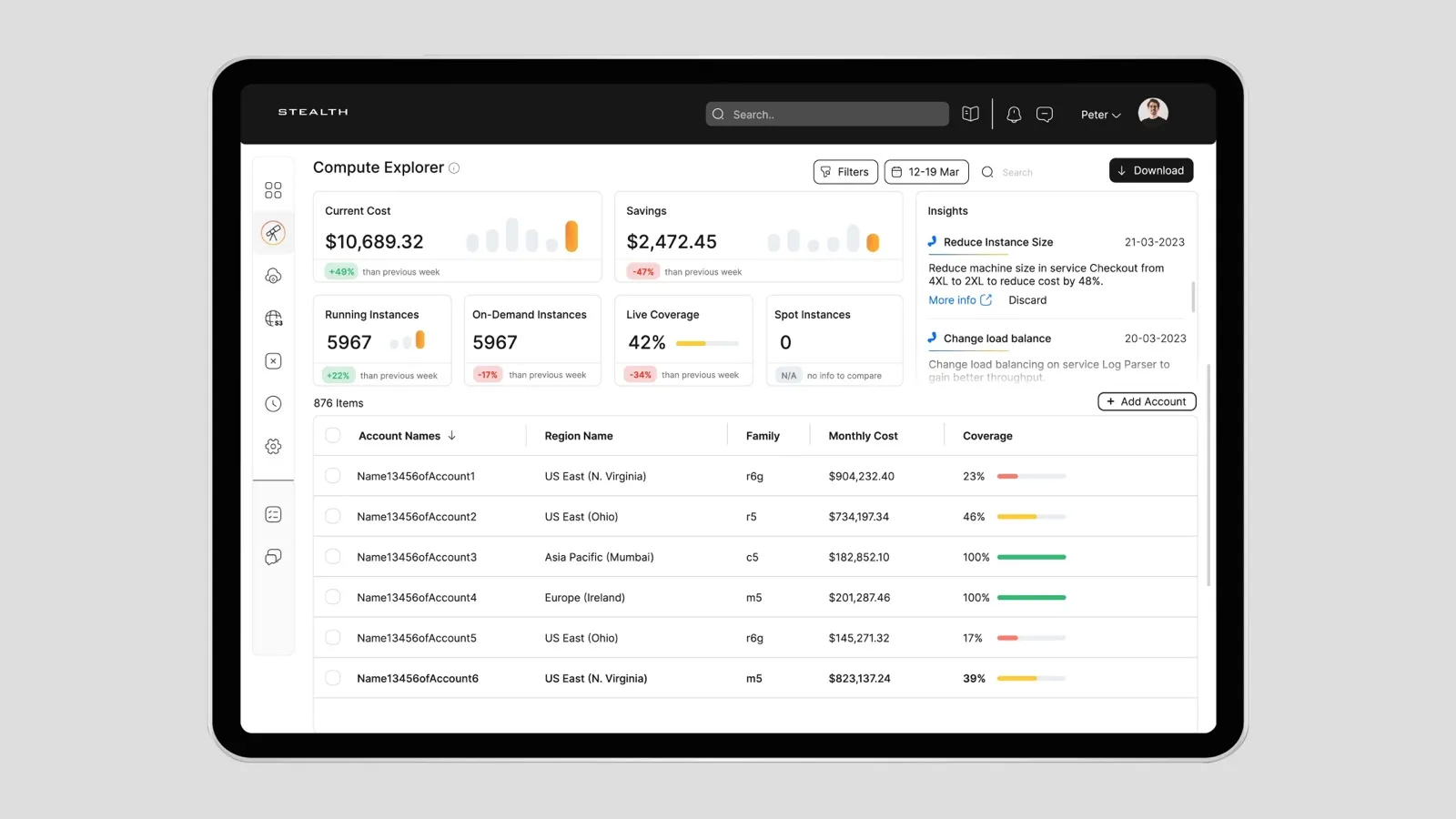Click the coverage bar for Name13456ofAccount1
1456x819 pixels.
pyautogui.click(x=1031, y=476)
